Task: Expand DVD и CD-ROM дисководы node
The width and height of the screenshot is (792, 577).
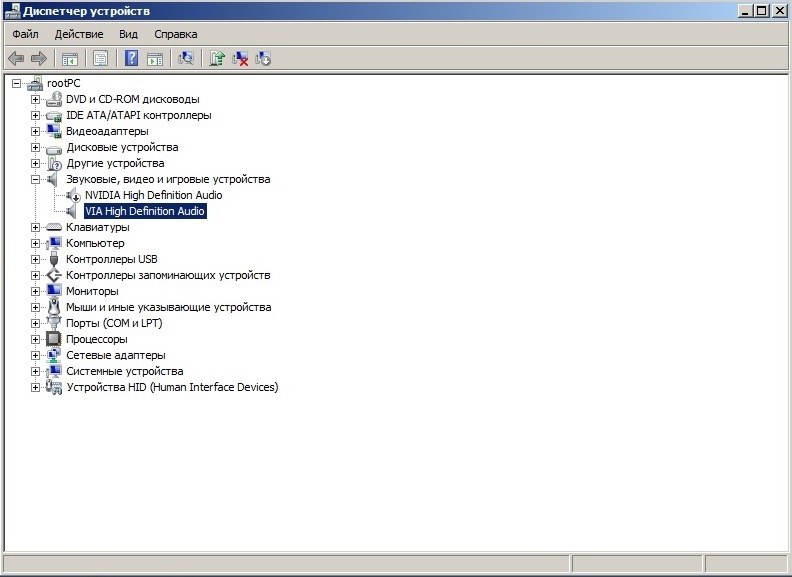Action: tap(35, 100)
